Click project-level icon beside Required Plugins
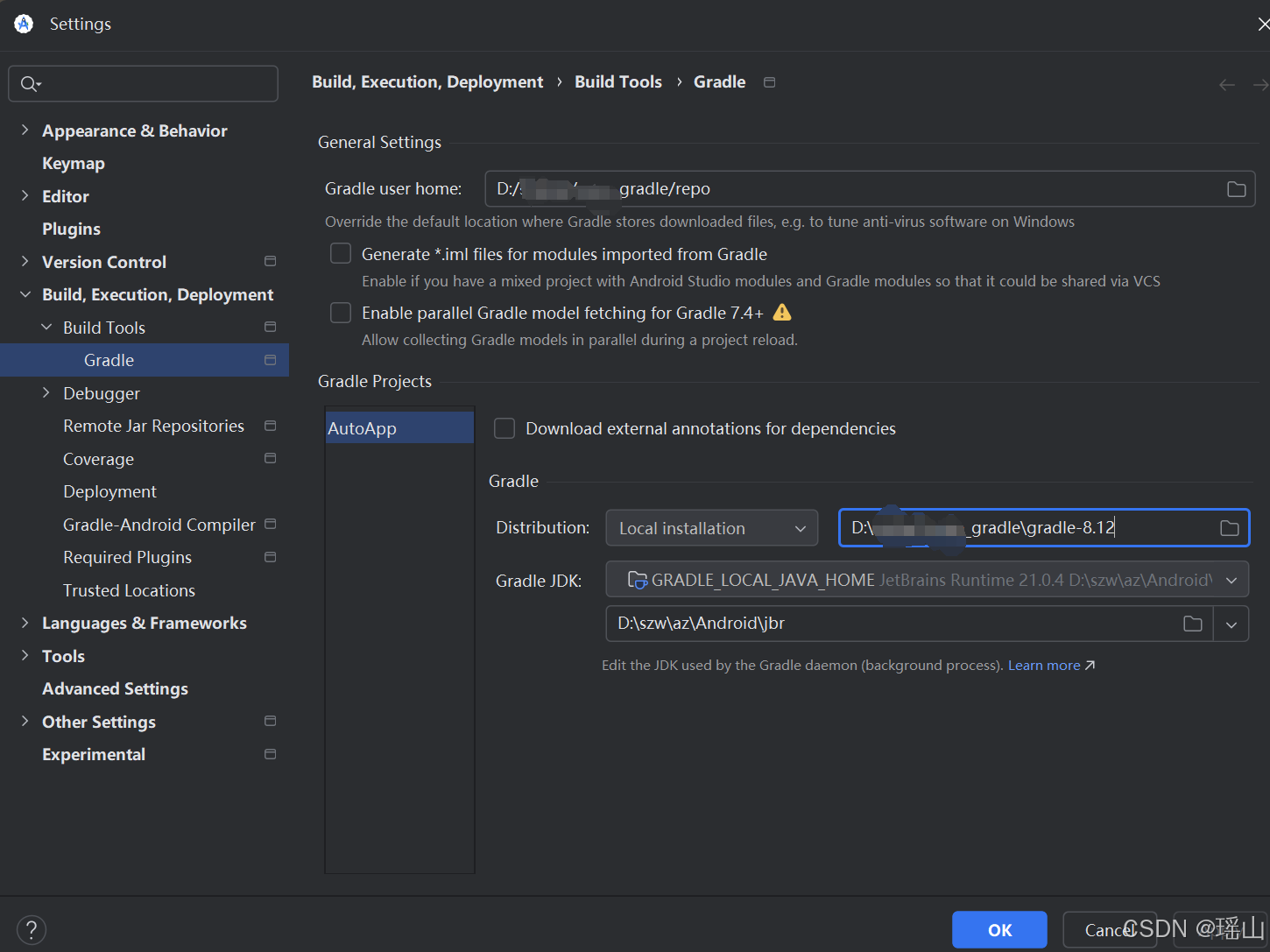This screenshot has height=952, width=1270. (270, 557)
